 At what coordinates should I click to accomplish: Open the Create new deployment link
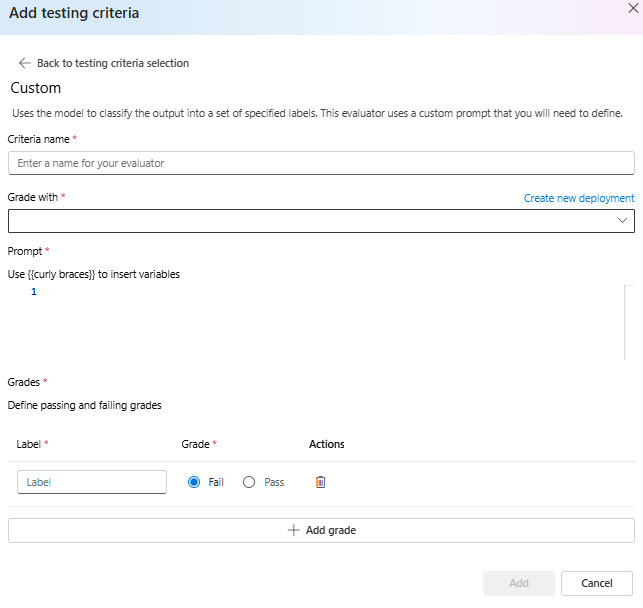tap(579, 198)
